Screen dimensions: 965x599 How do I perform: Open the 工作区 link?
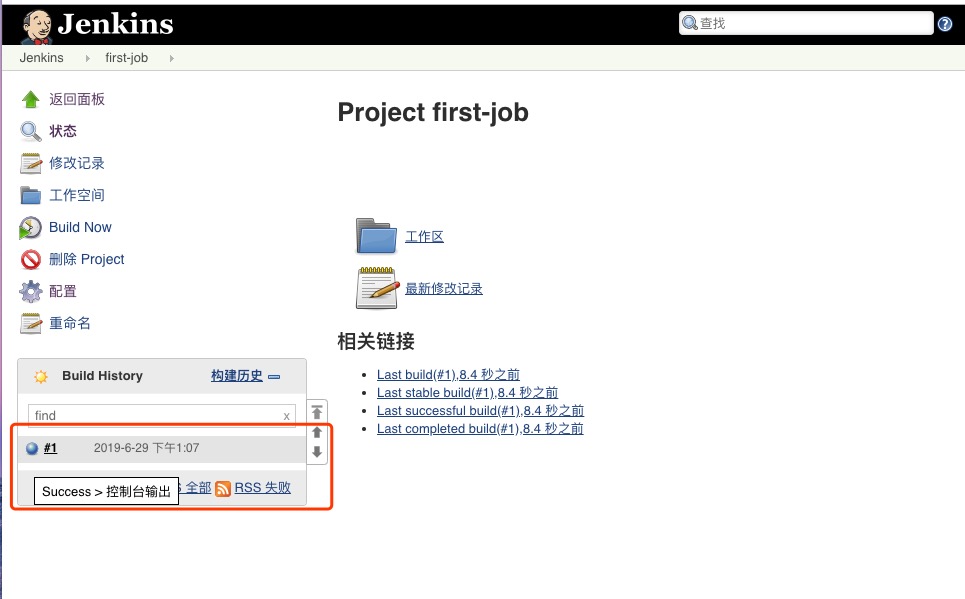pyautogui.click(x=425, y=236)
